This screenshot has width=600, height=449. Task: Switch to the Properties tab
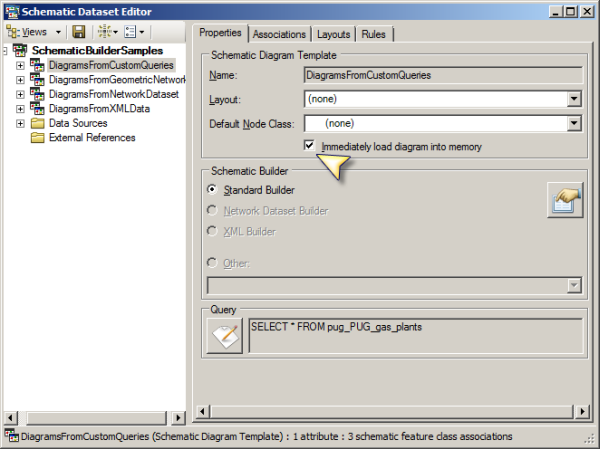pyautogui.click(x=220, y=33)
